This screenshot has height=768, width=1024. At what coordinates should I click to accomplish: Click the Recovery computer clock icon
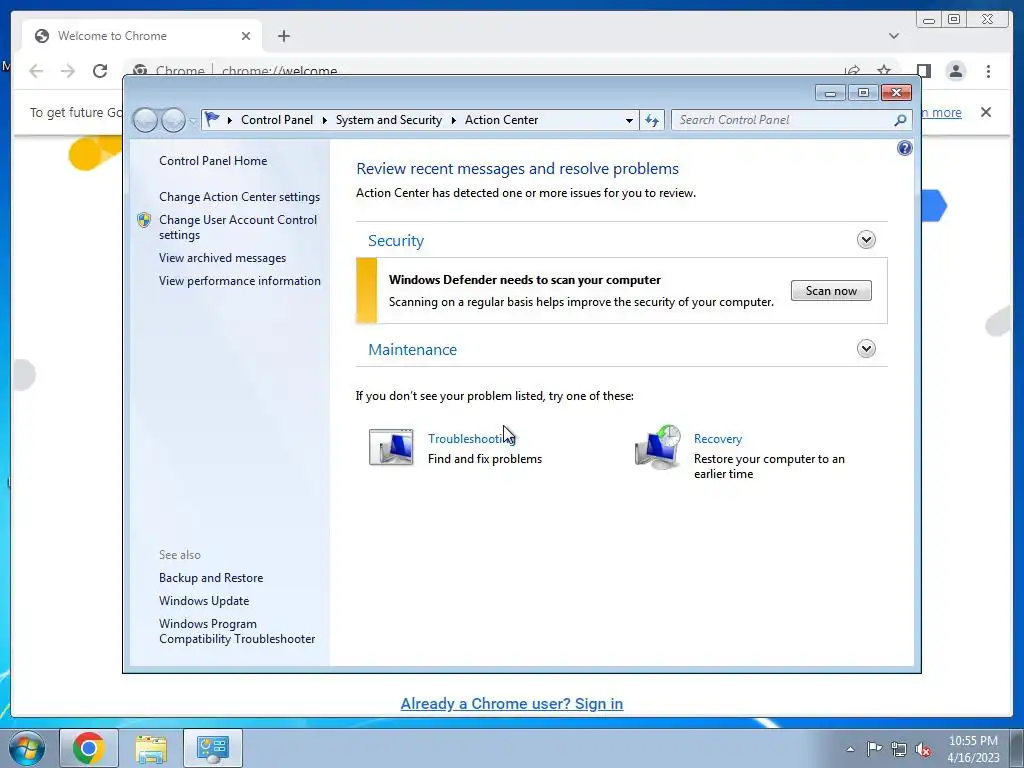coord(658,447)
